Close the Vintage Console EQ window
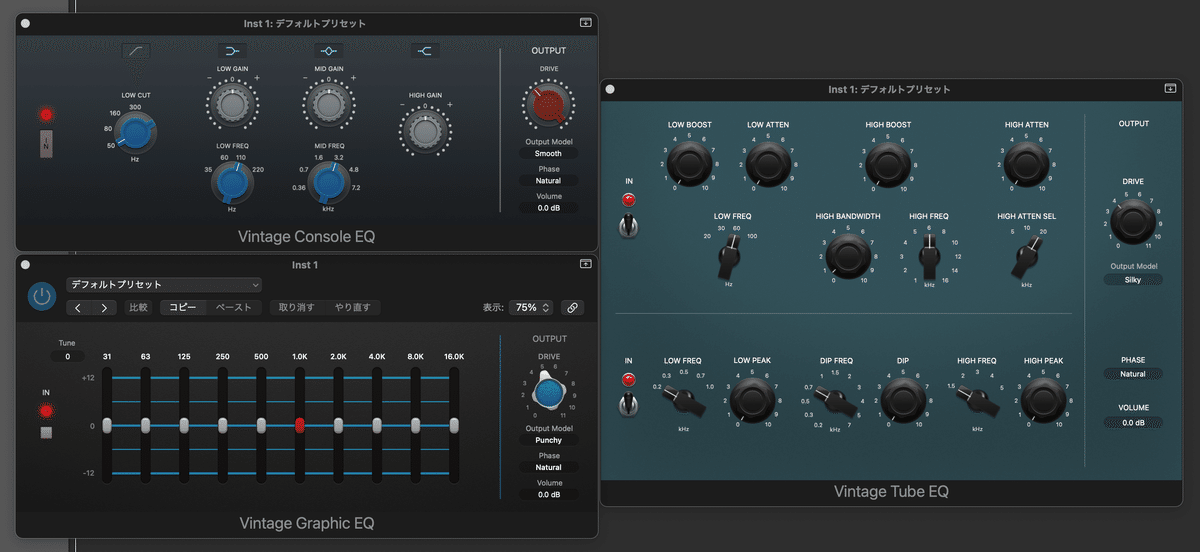The width and height of the screenshot is (1200, 552). 25,22
